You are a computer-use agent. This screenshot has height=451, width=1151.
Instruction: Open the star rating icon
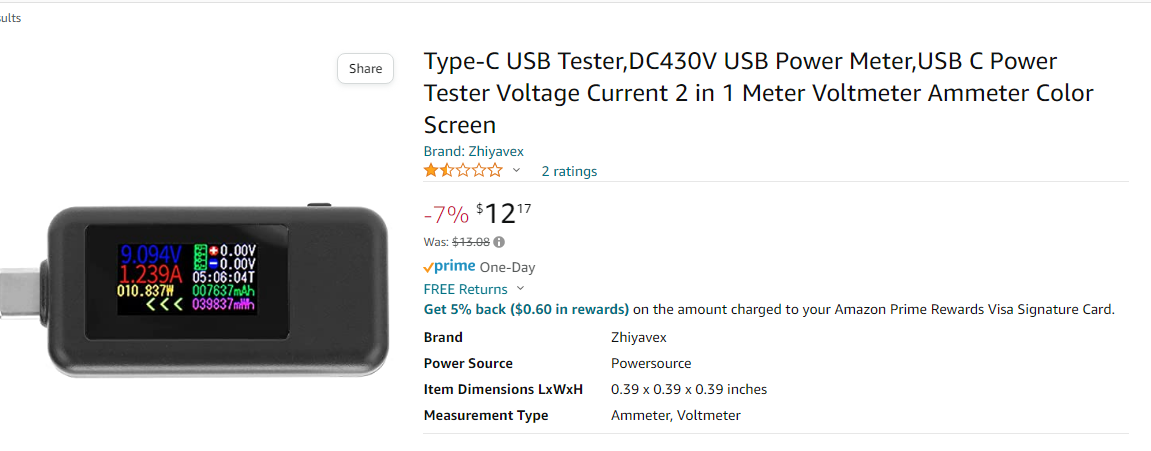click(x=463, y=171)
